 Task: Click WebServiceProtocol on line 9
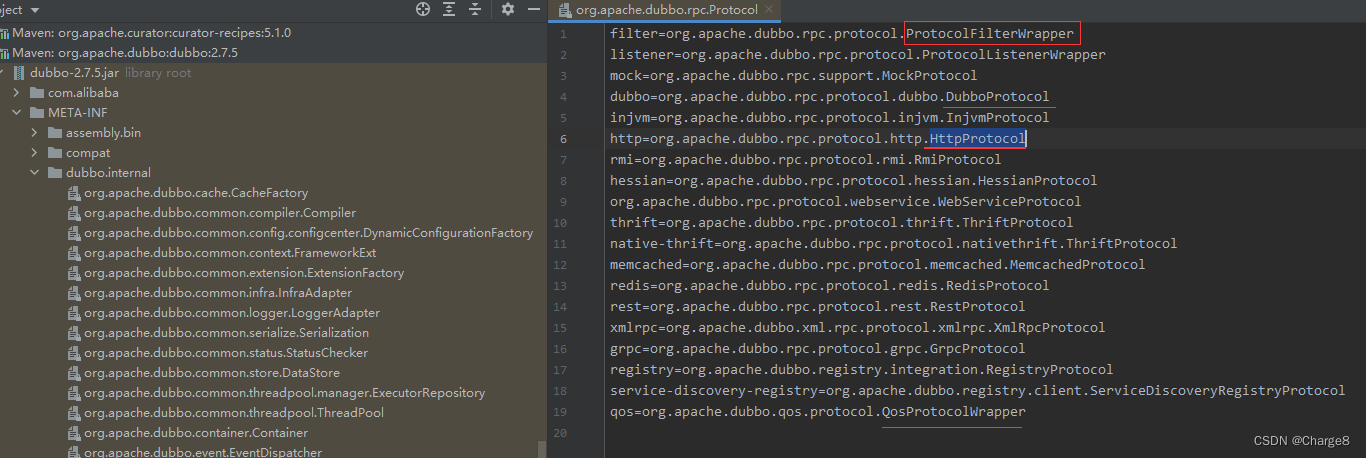click(1010, 201)
